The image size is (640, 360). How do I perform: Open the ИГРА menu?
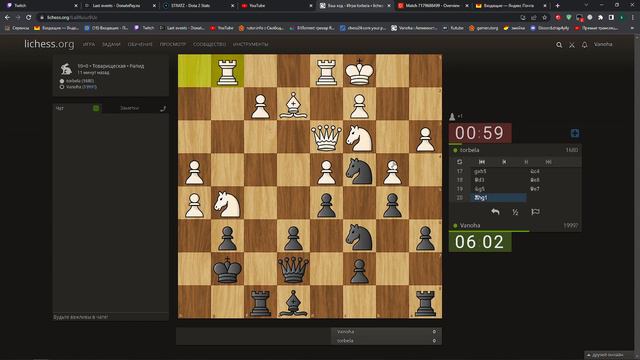[89, 44]
